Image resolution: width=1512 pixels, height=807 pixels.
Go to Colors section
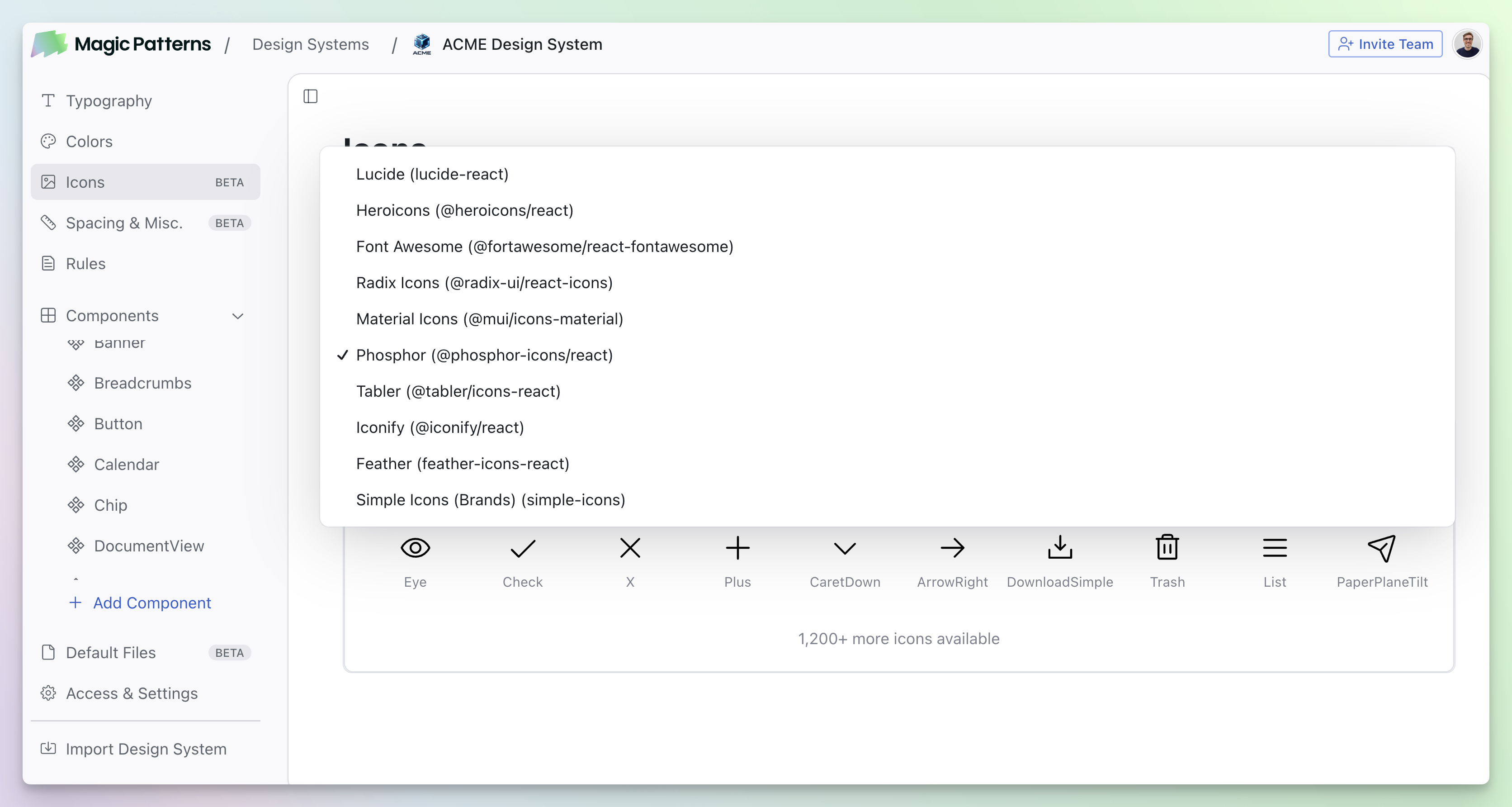89,142
